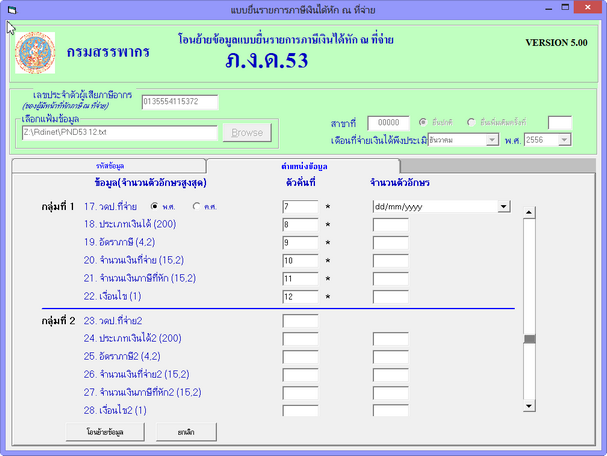Switch to the รหัสข้อมูล tab
The height and width of the screenshot is (456, 607).
coord(109,166)
